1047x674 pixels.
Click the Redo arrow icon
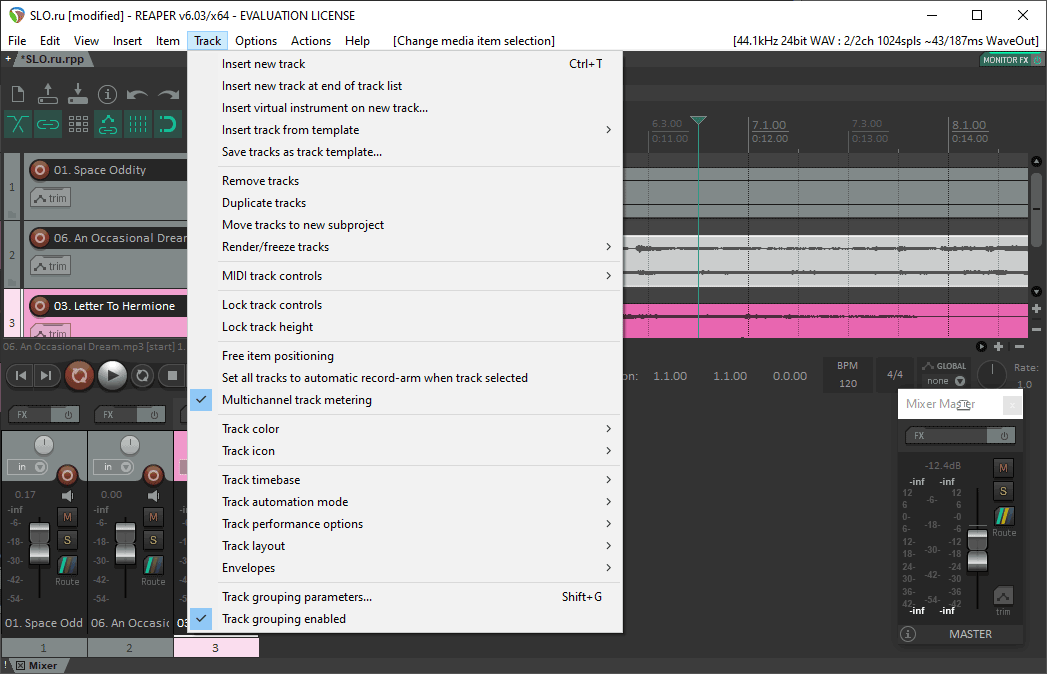tap(168, 94)
